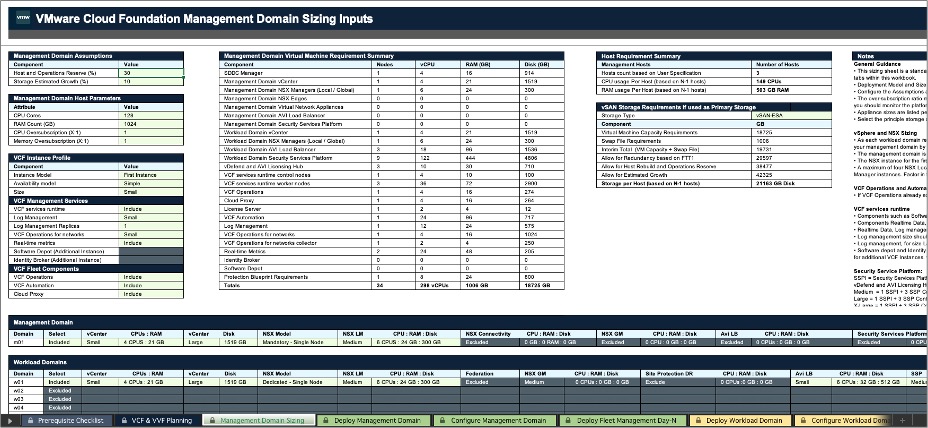
Task: Click the Totals vCPU cell showing 288 vCPUs
Action: click(439, 285)
